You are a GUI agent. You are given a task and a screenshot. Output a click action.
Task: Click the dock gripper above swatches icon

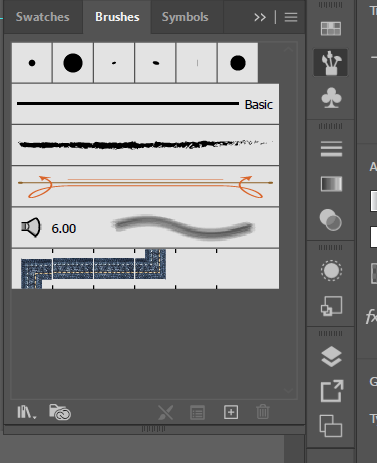pos(330,5)
